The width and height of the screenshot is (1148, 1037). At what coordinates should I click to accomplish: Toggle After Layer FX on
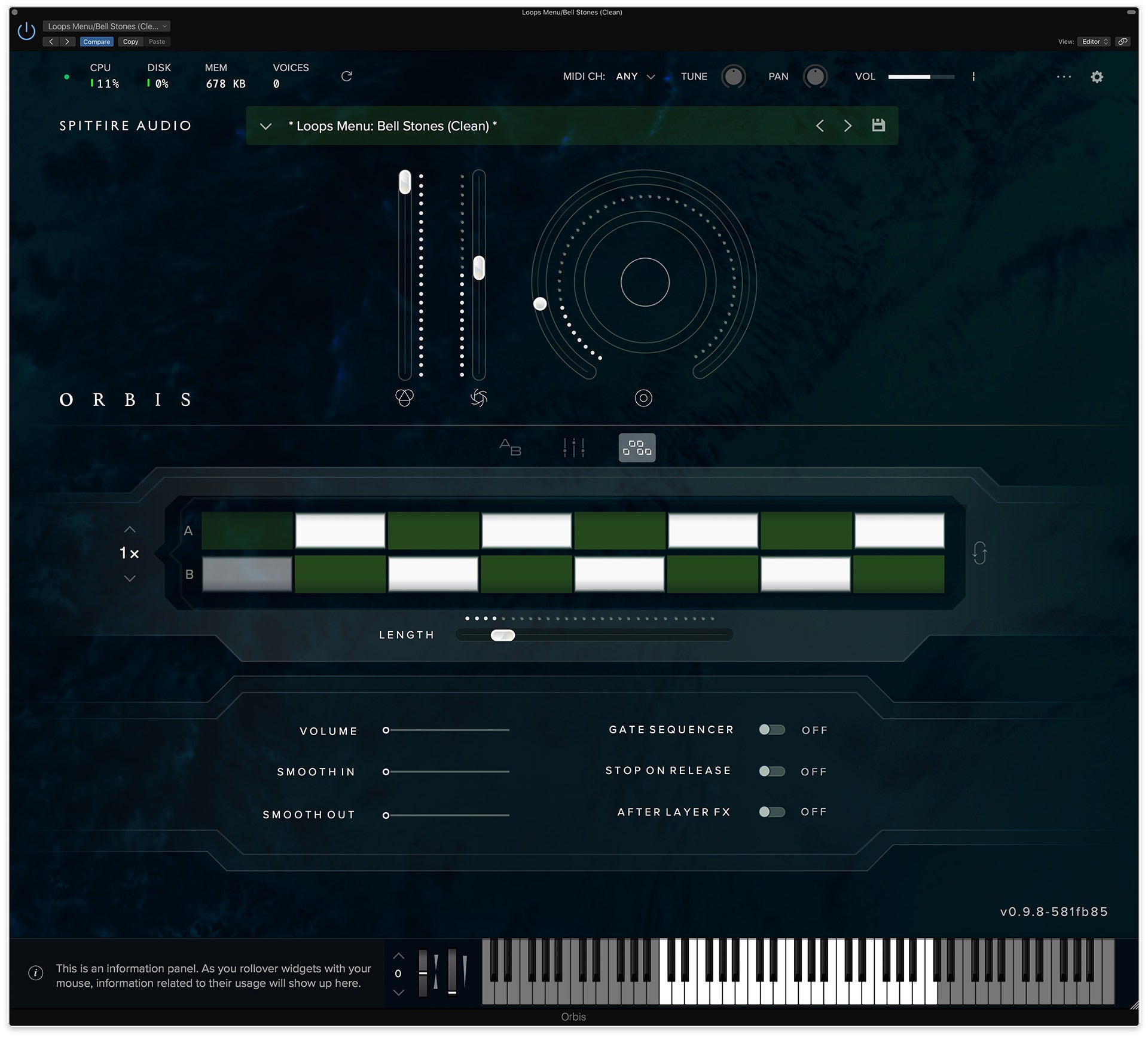771,812
